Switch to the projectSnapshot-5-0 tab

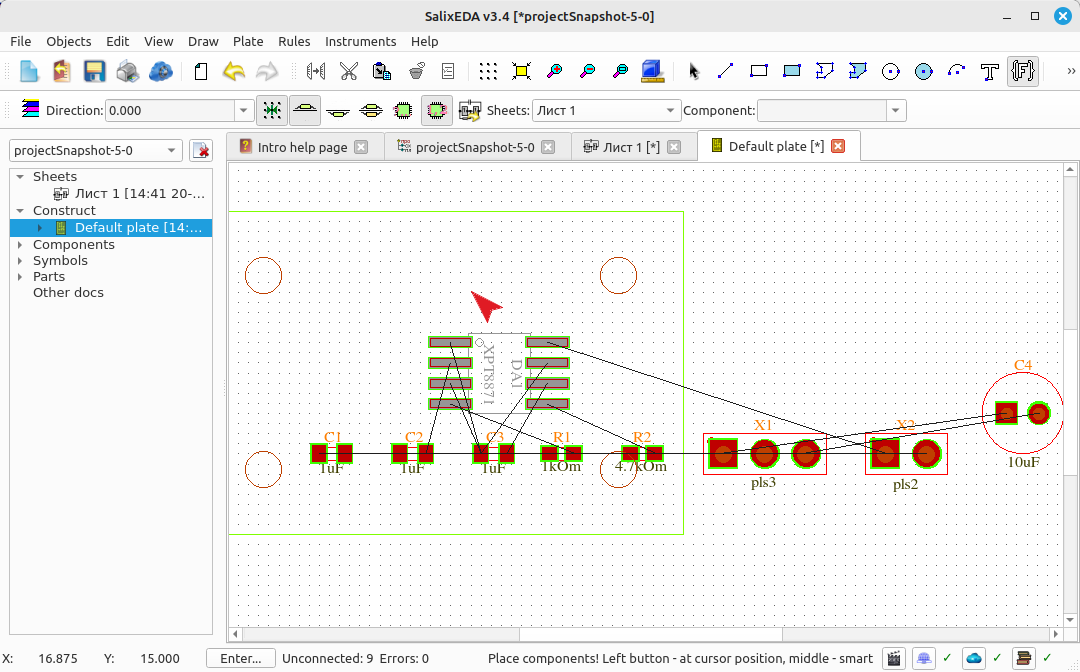click(475, 147)
